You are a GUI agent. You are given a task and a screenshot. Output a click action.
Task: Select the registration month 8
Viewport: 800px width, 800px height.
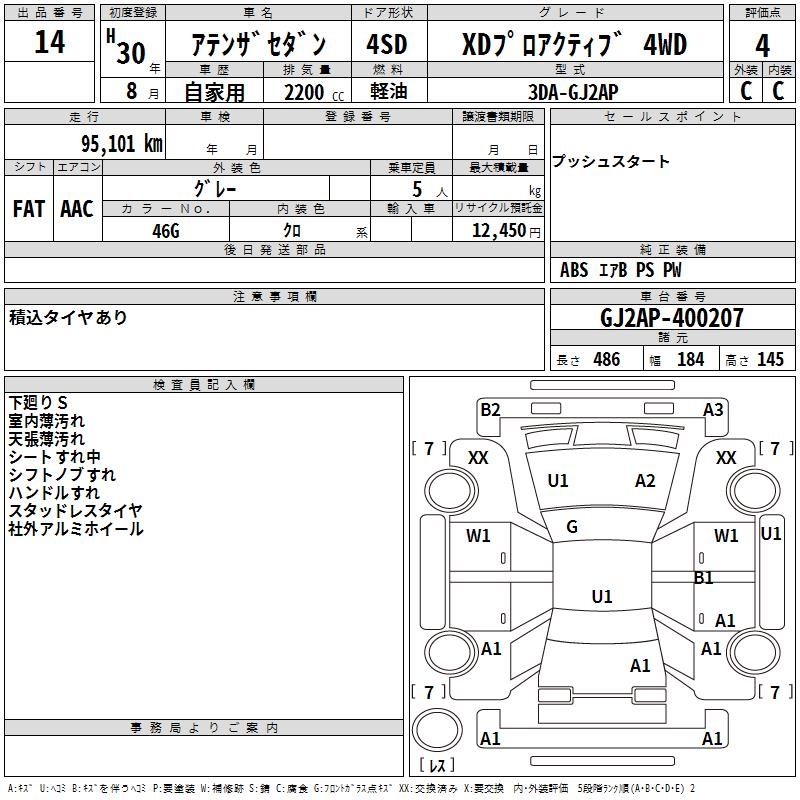pyautogui.click(x=132, y=91)
